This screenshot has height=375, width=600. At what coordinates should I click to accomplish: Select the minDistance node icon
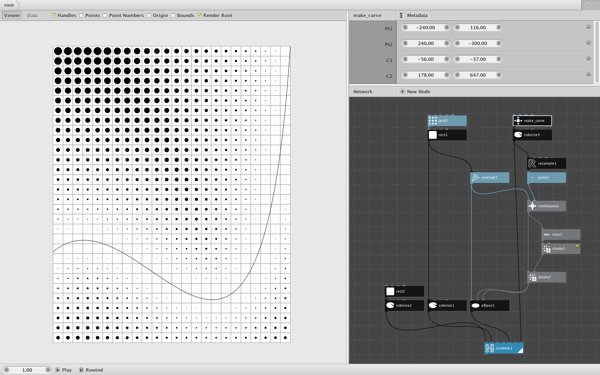(x=532, y=206)
